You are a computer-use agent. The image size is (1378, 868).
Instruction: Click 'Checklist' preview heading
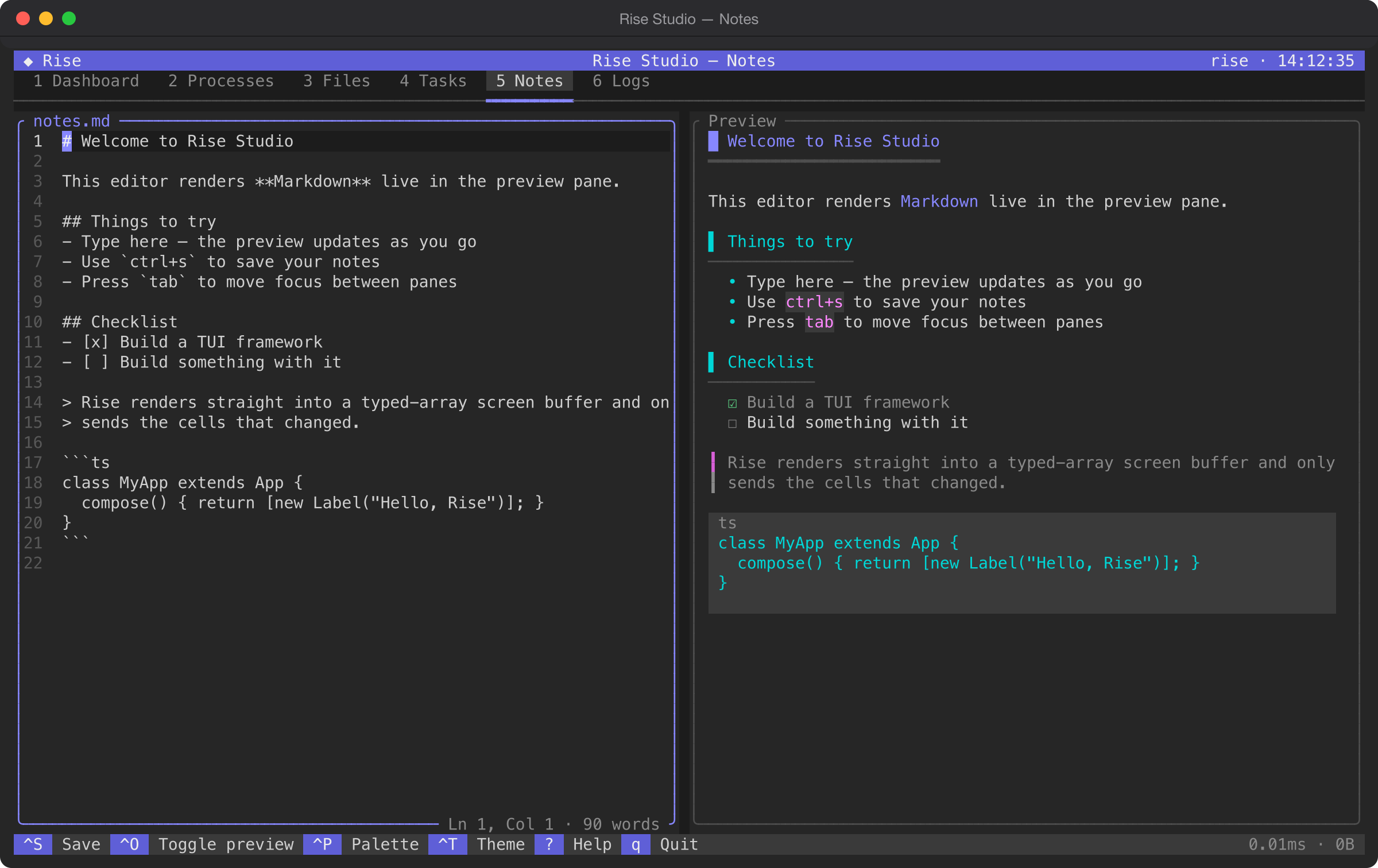click(771, 362)
